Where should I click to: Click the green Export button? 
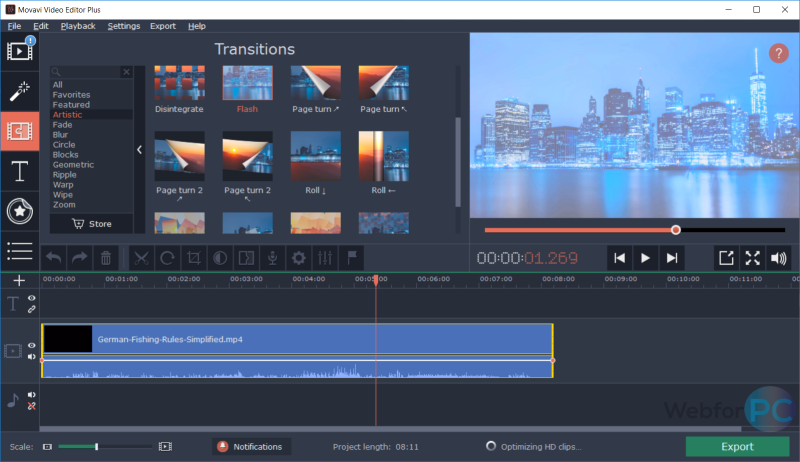point(737,446)
